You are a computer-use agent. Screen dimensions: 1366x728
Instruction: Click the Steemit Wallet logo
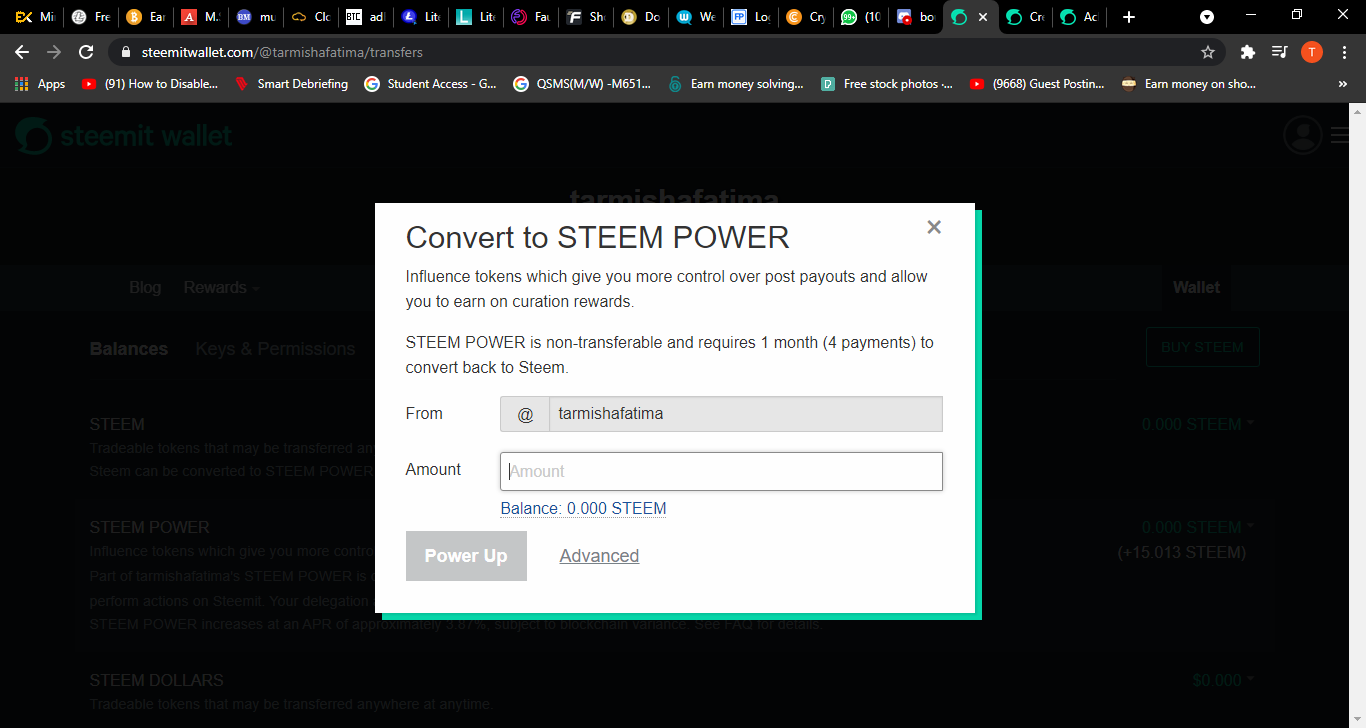pos(124,136)
